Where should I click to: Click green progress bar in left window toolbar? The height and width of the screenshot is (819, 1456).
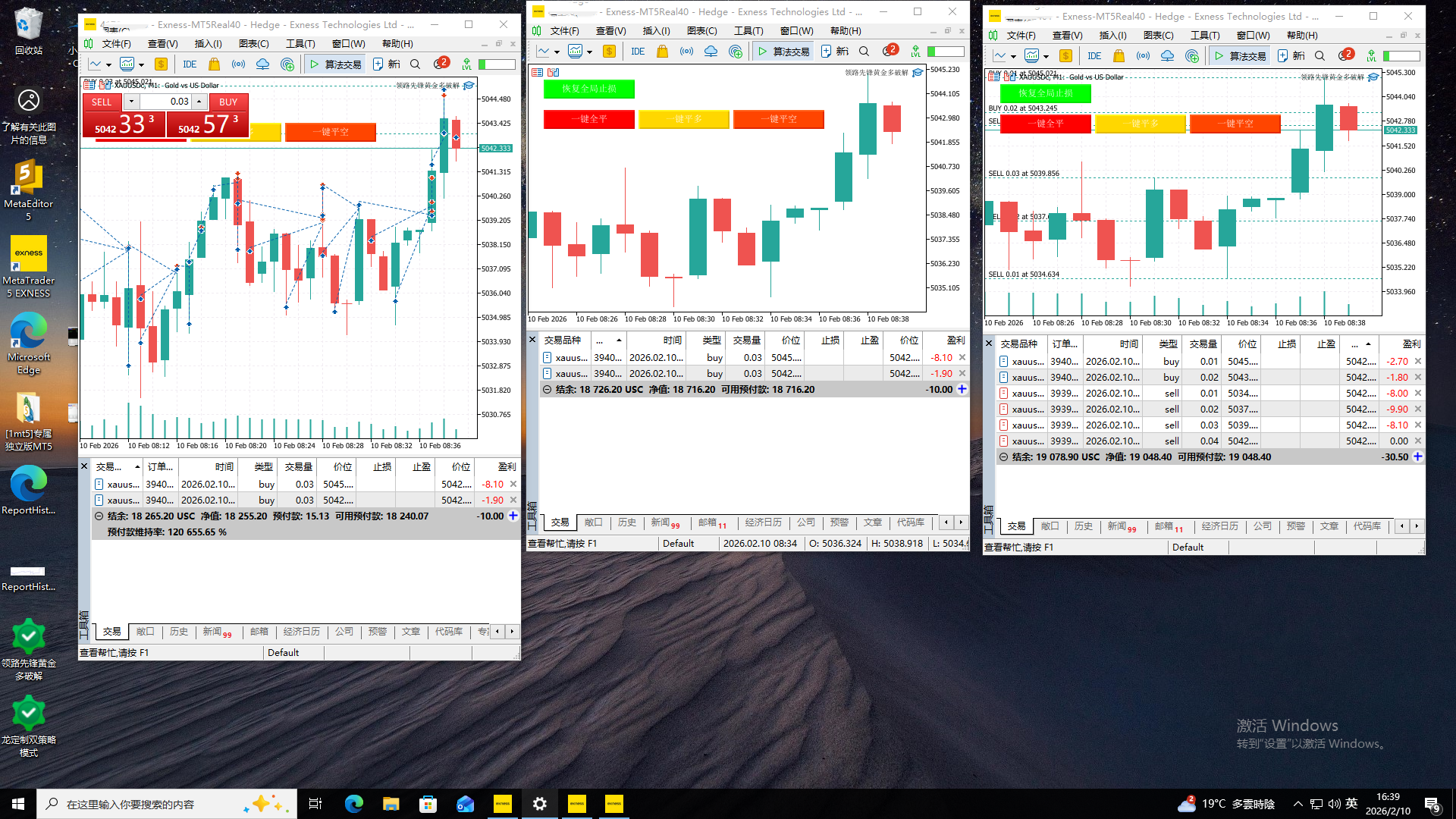[x=497, y=64]
